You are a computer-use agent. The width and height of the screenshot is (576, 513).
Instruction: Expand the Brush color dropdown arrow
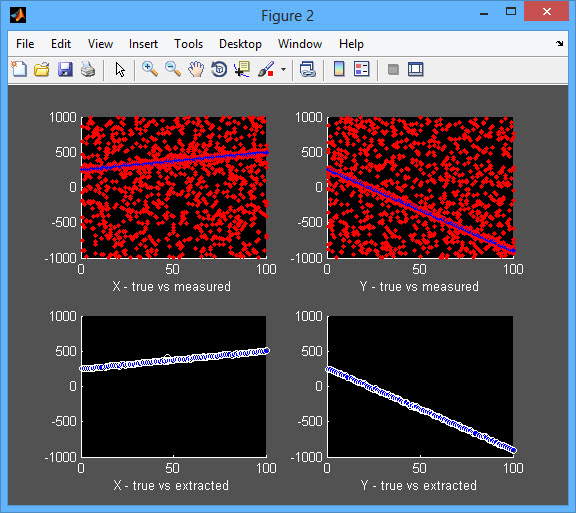pos(283,69)
